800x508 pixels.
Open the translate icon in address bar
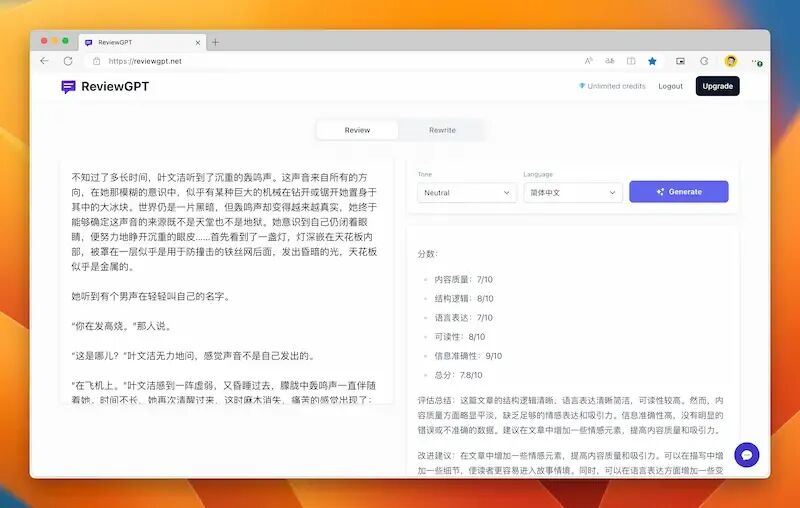pos(610,61)
